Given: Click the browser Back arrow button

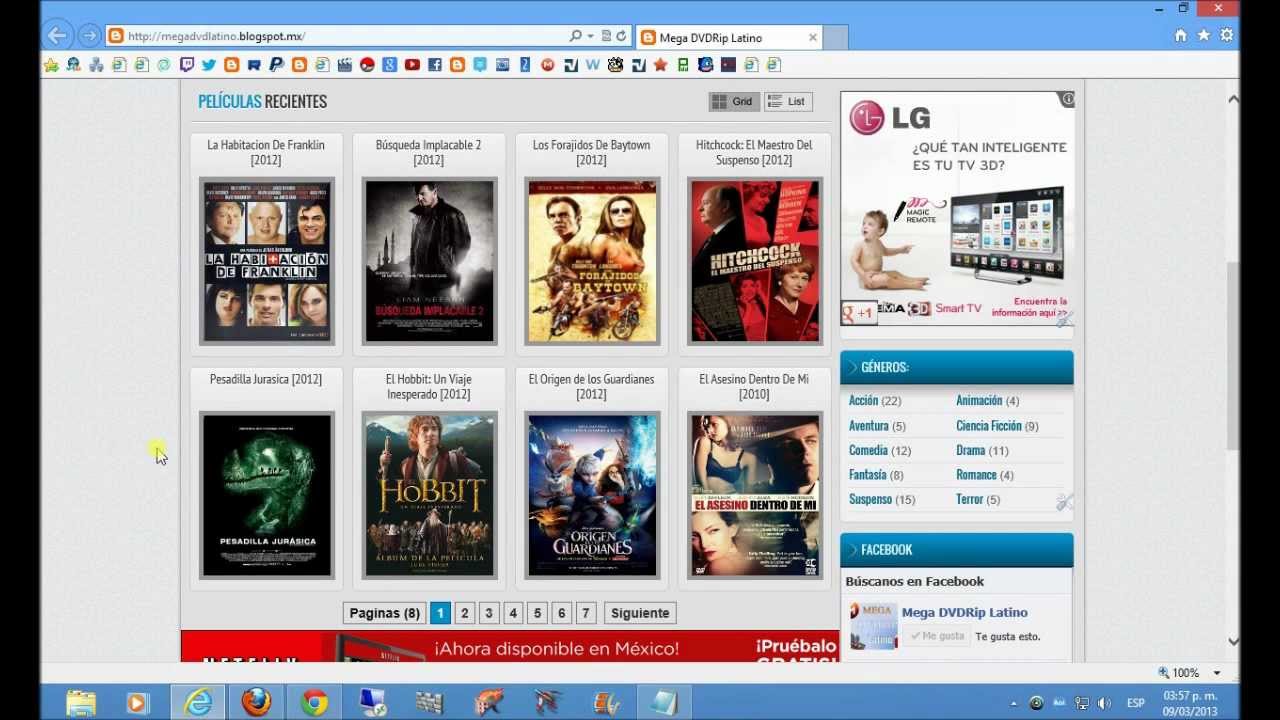Looking at the screenshot, I should tap(57, 36).
